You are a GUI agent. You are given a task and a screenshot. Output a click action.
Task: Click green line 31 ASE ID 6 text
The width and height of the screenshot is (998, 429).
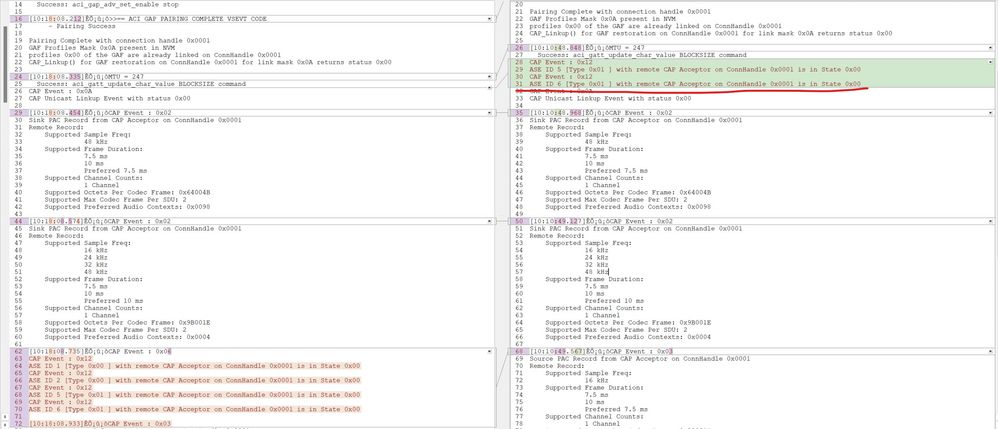(695, 84)
